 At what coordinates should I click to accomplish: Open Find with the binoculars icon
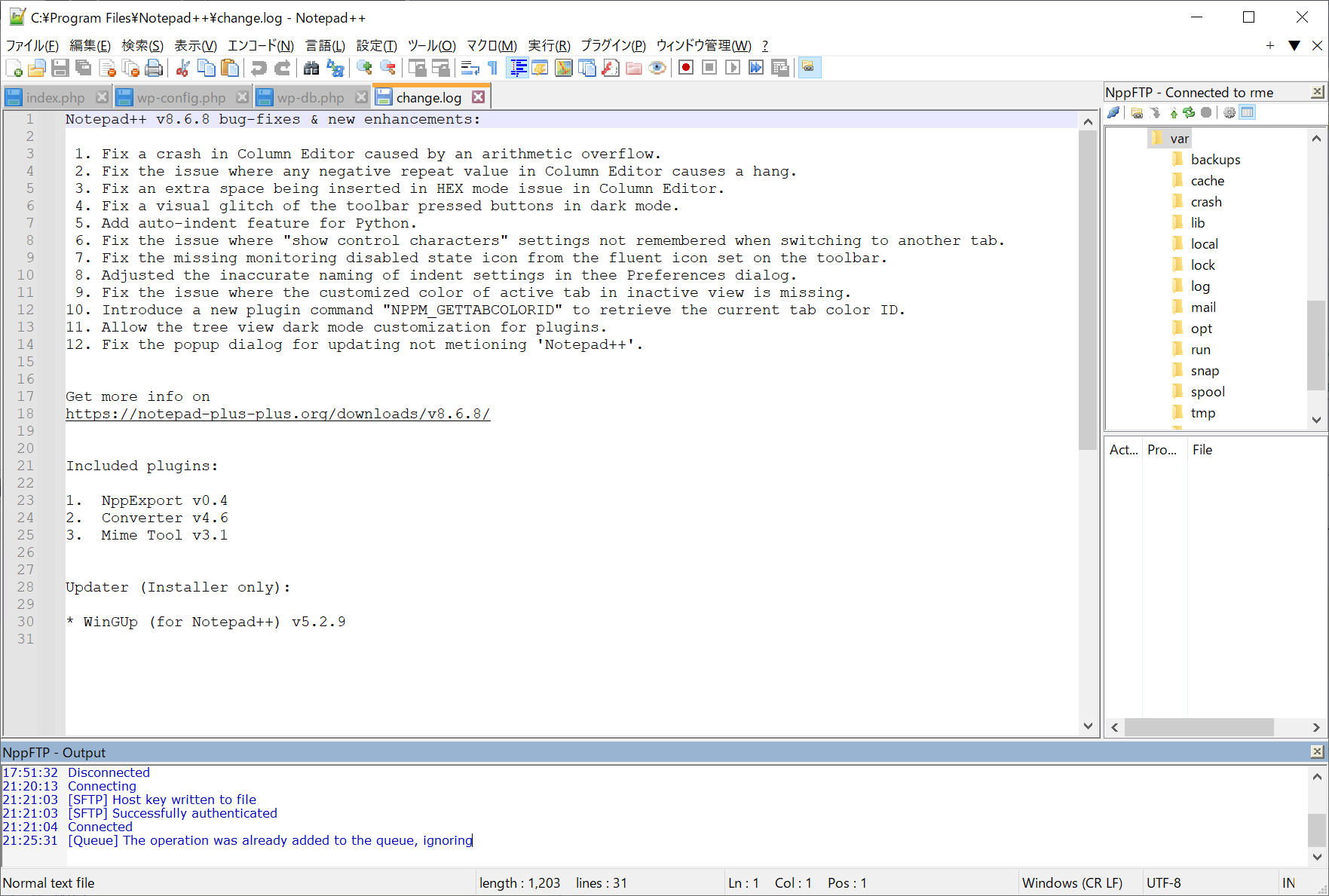311,68
